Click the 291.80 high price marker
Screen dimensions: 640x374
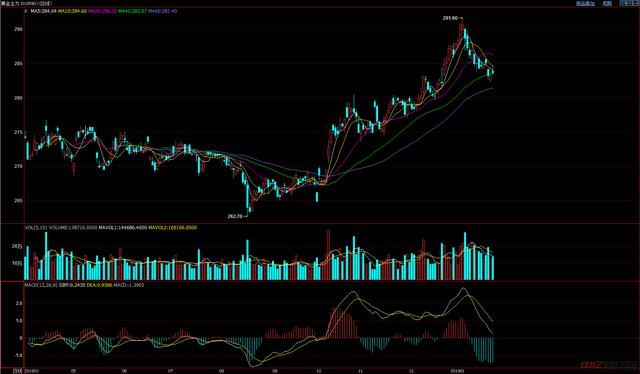click(x=450, y=18)
